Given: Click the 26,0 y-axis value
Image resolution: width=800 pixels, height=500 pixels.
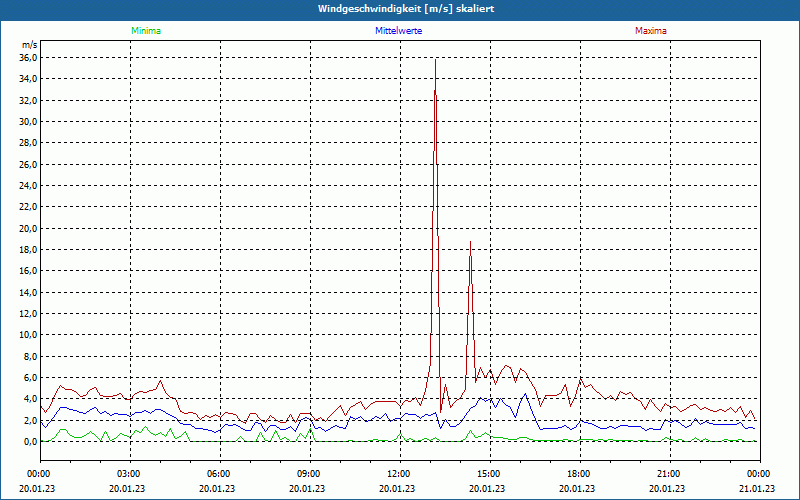Looking at the screenshot, I should (28, 164).
